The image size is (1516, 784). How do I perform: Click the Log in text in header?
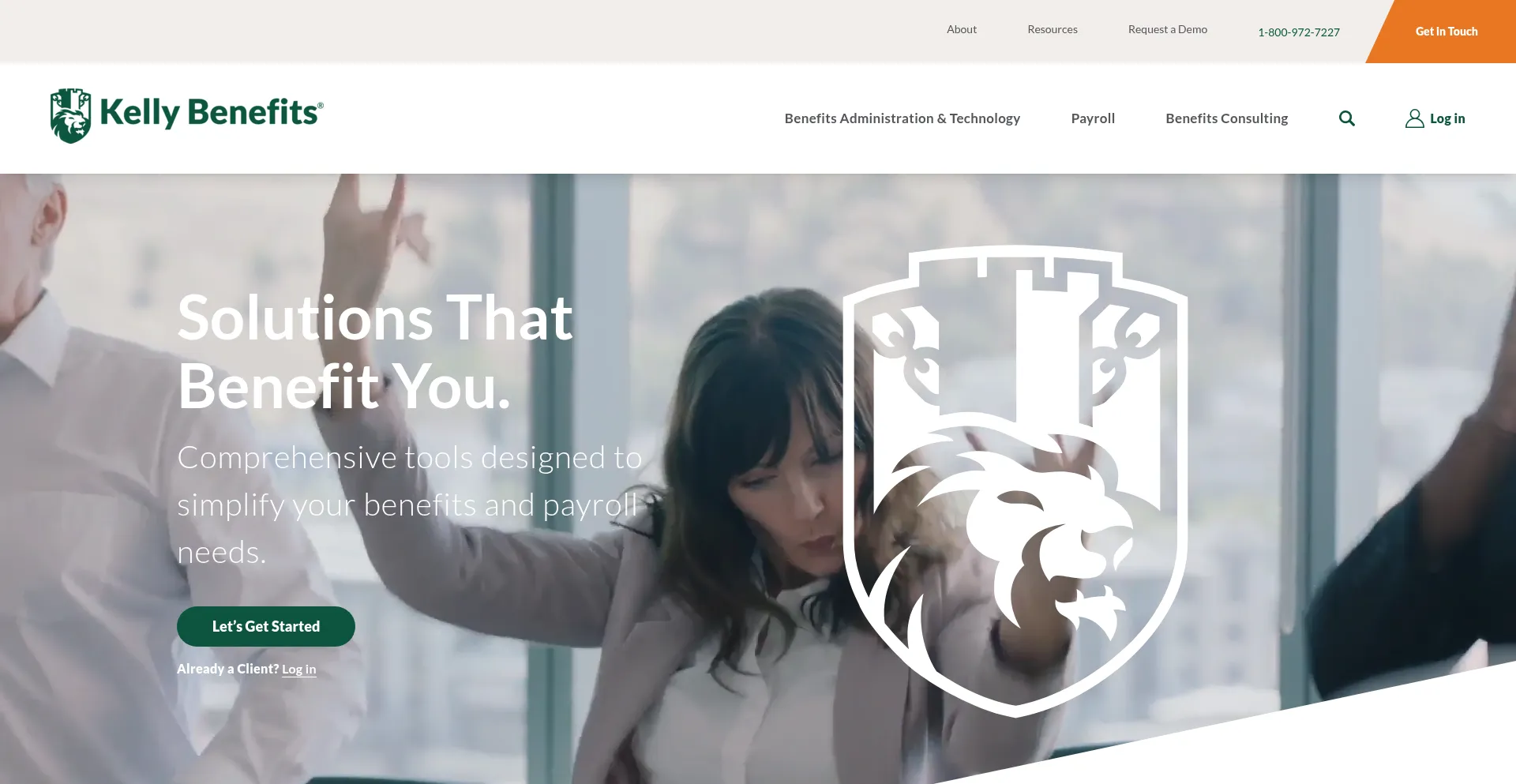(x=1447, y=118)
